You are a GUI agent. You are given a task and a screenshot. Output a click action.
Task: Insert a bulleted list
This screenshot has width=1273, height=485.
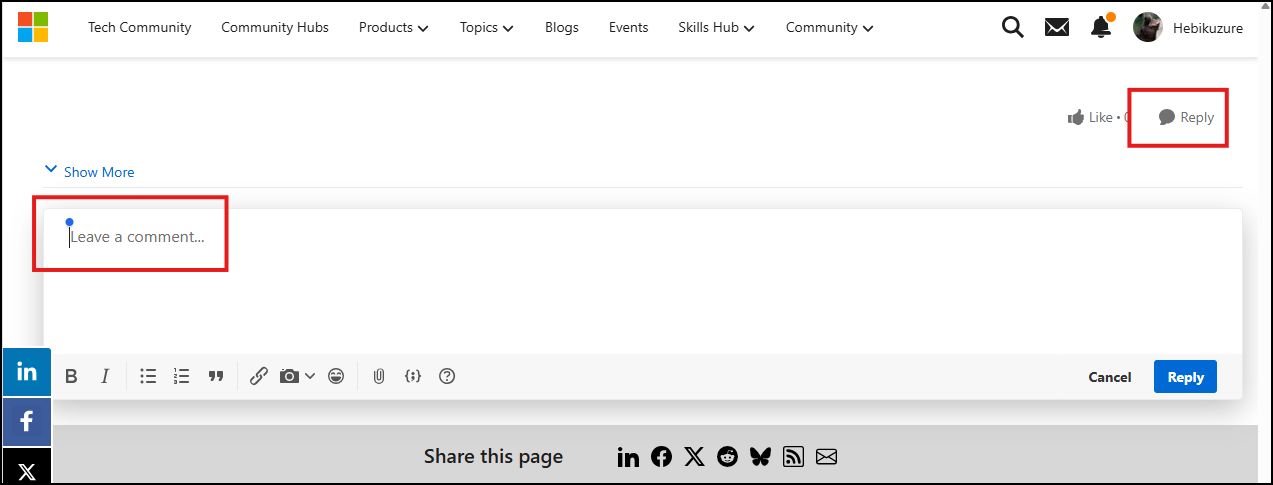click(x=148, y=376)
